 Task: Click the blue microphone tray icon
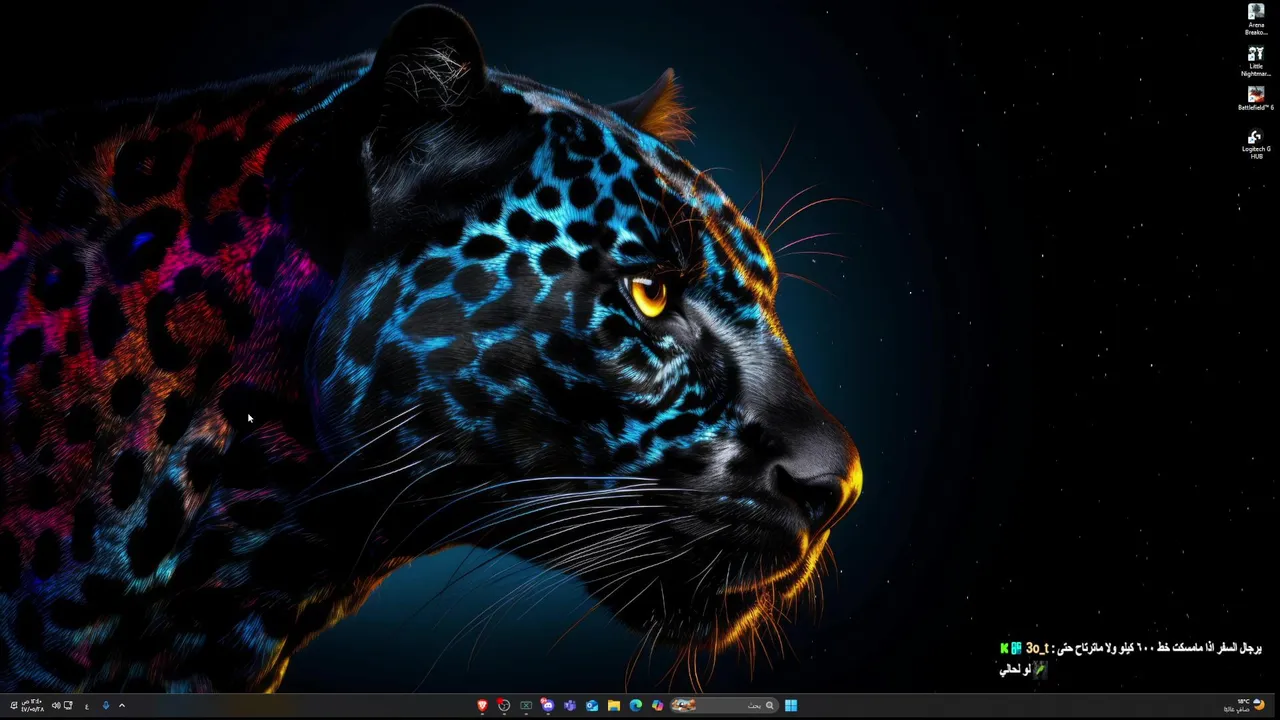pos(106,705)
